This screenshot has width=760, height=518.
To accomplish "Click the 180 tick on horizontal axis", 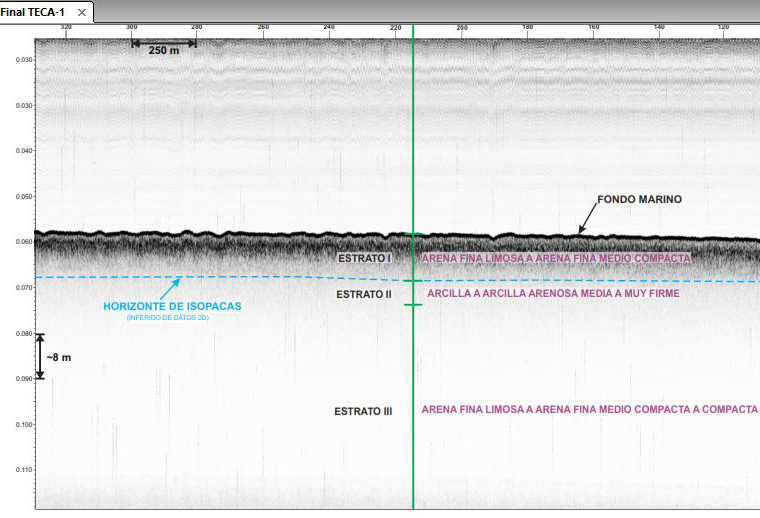I will pyautogui.click(x=527, y=27).
